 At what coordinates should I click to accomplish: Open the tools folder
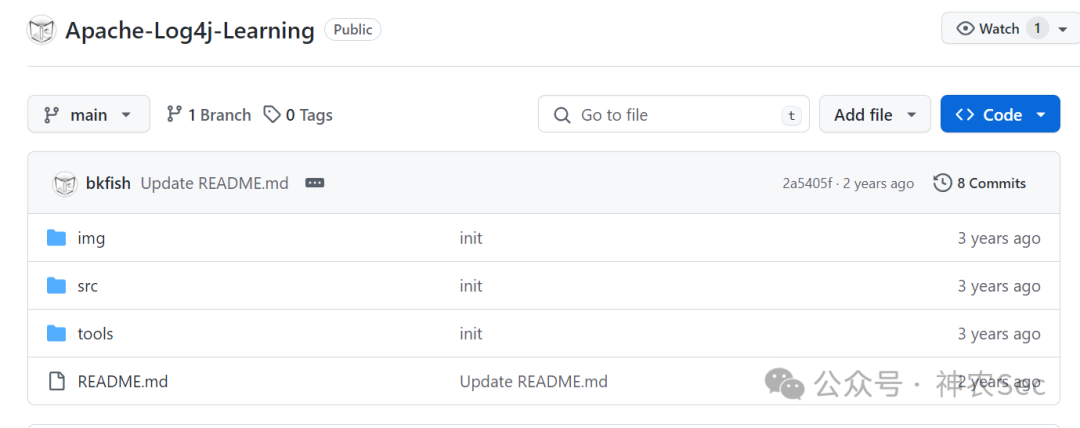click(x=95, y=334)
